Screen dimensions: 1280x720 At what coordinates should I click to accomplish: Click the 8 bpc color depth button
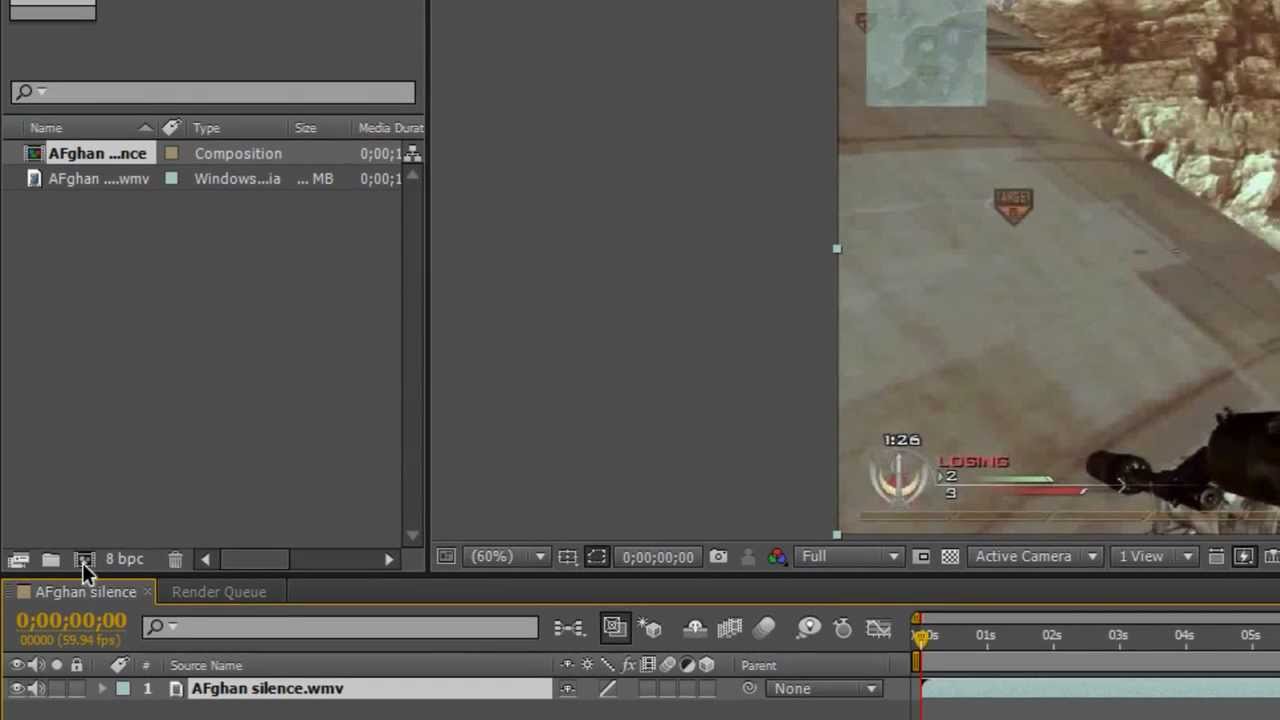tap(124, 560)
